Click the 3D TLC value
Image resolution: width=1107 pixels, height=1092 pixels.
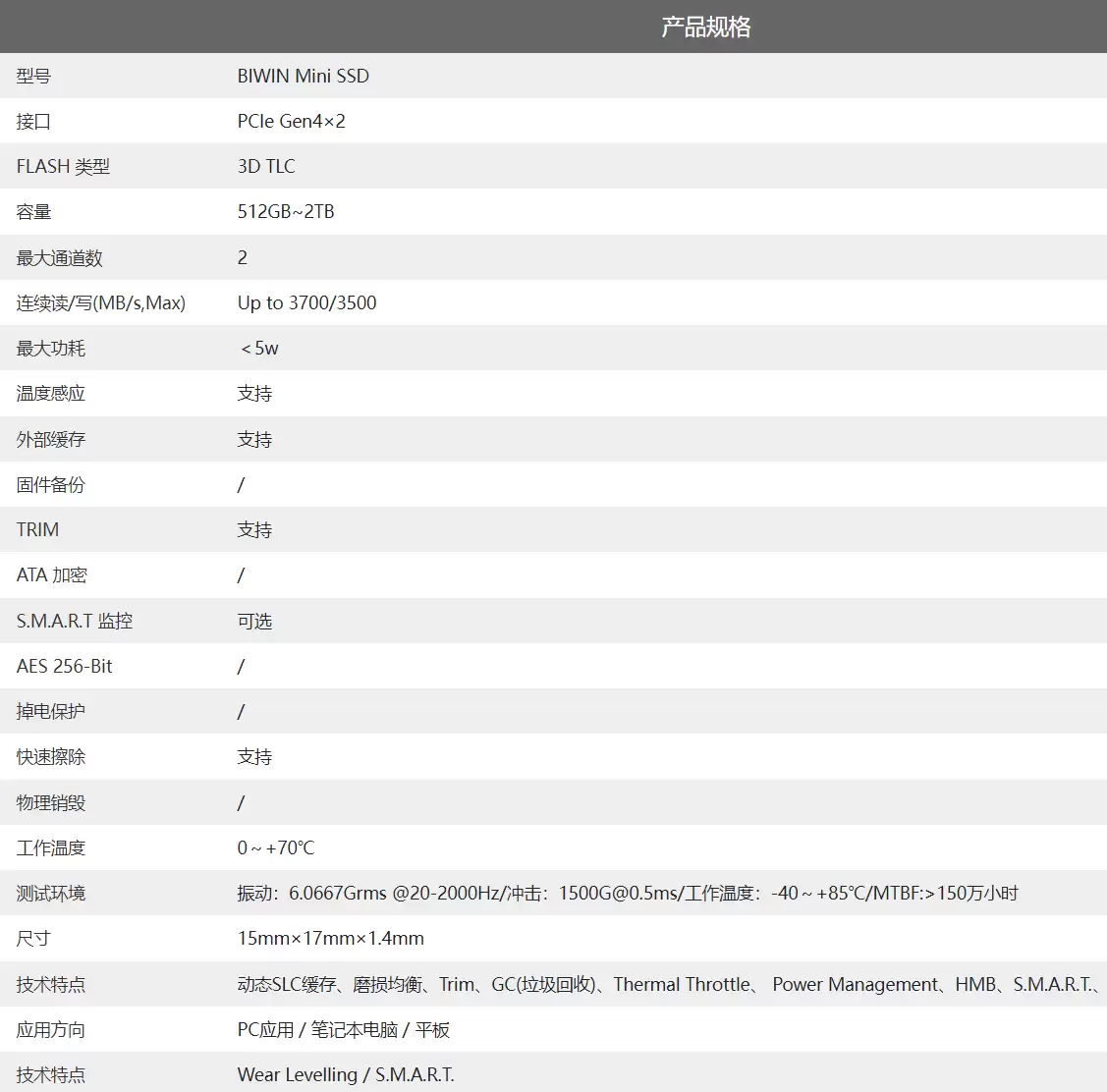264,166
